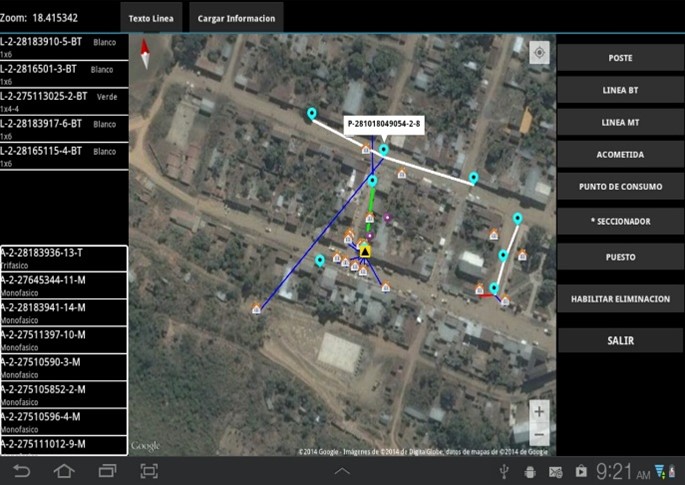This screenshot has width=685, height=485.
Task: Select line L-2-28183917-6-BT
Action: (x=64, y=129)
